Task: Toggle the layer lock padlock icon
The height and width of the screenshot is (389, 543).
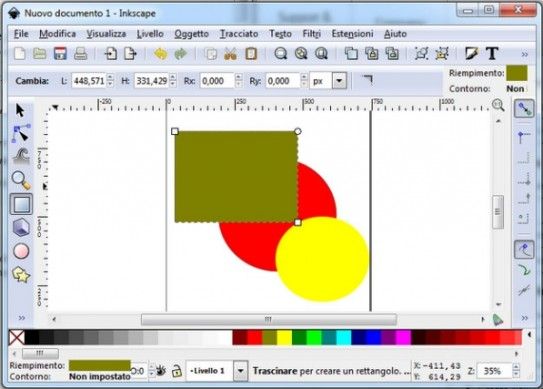Action: [177, 371]
